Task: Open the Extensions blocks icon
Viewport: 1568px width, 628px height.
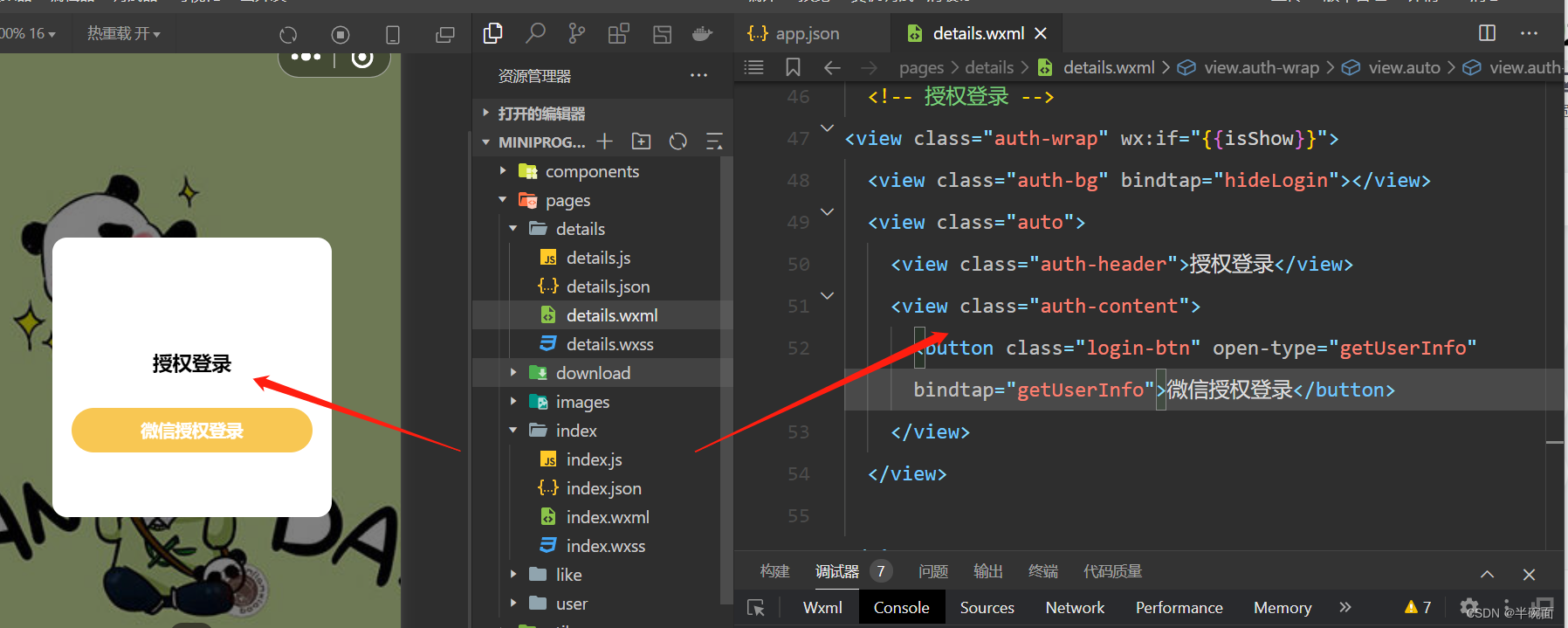Action: click(x=619, y=34)
